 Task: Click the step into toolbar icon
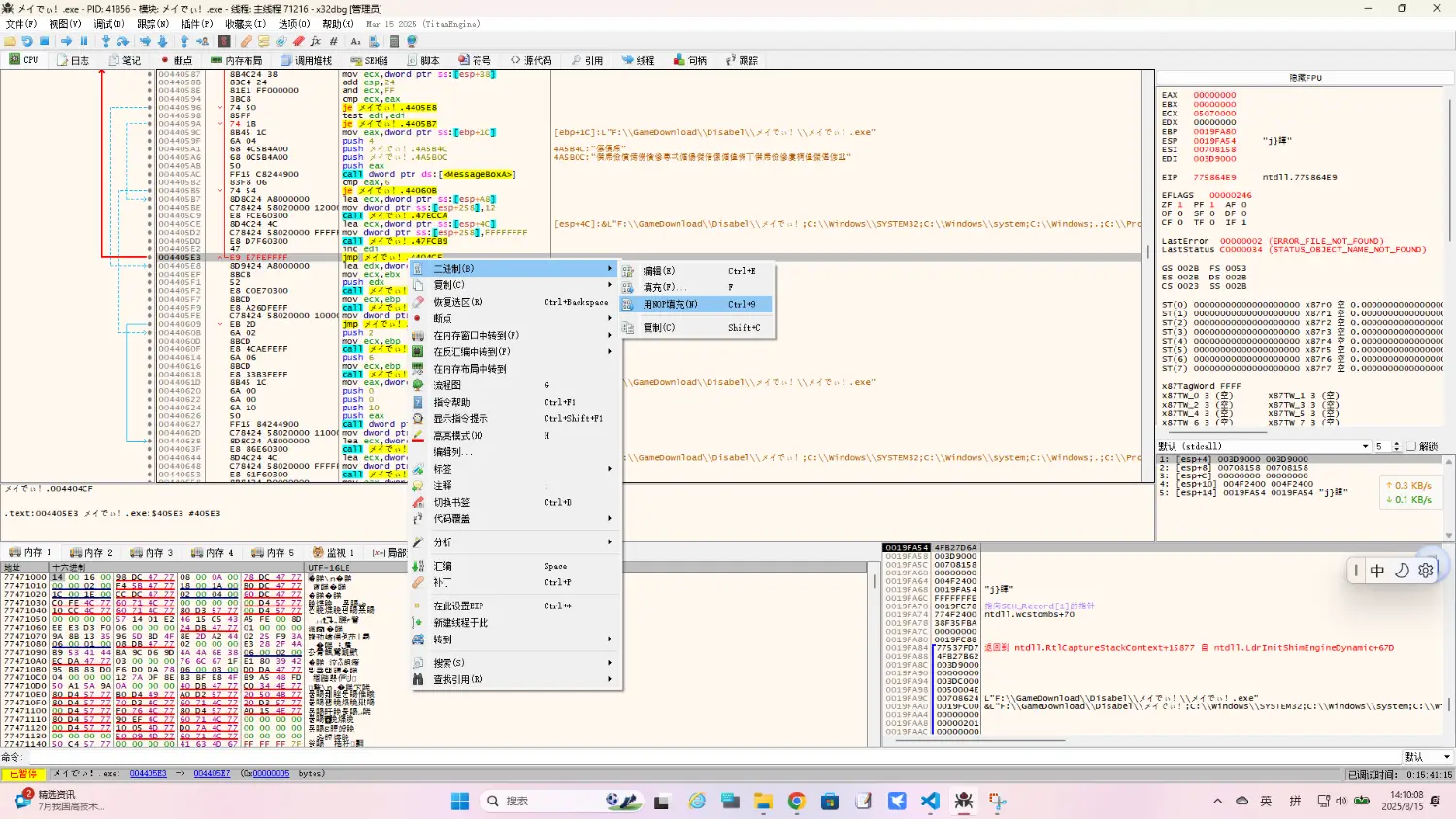point(106,42)
